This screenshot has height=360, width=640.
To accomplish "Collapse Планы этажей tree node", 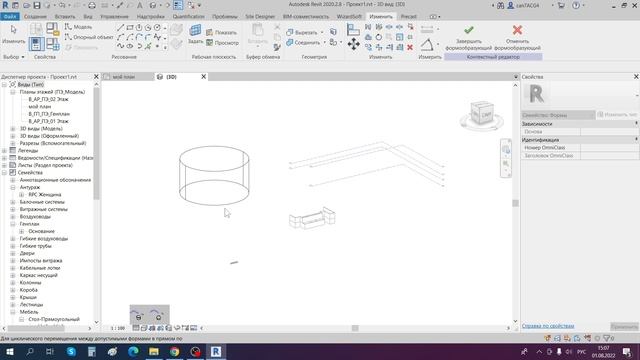I will pyautogui.click(x=13, y=92).
